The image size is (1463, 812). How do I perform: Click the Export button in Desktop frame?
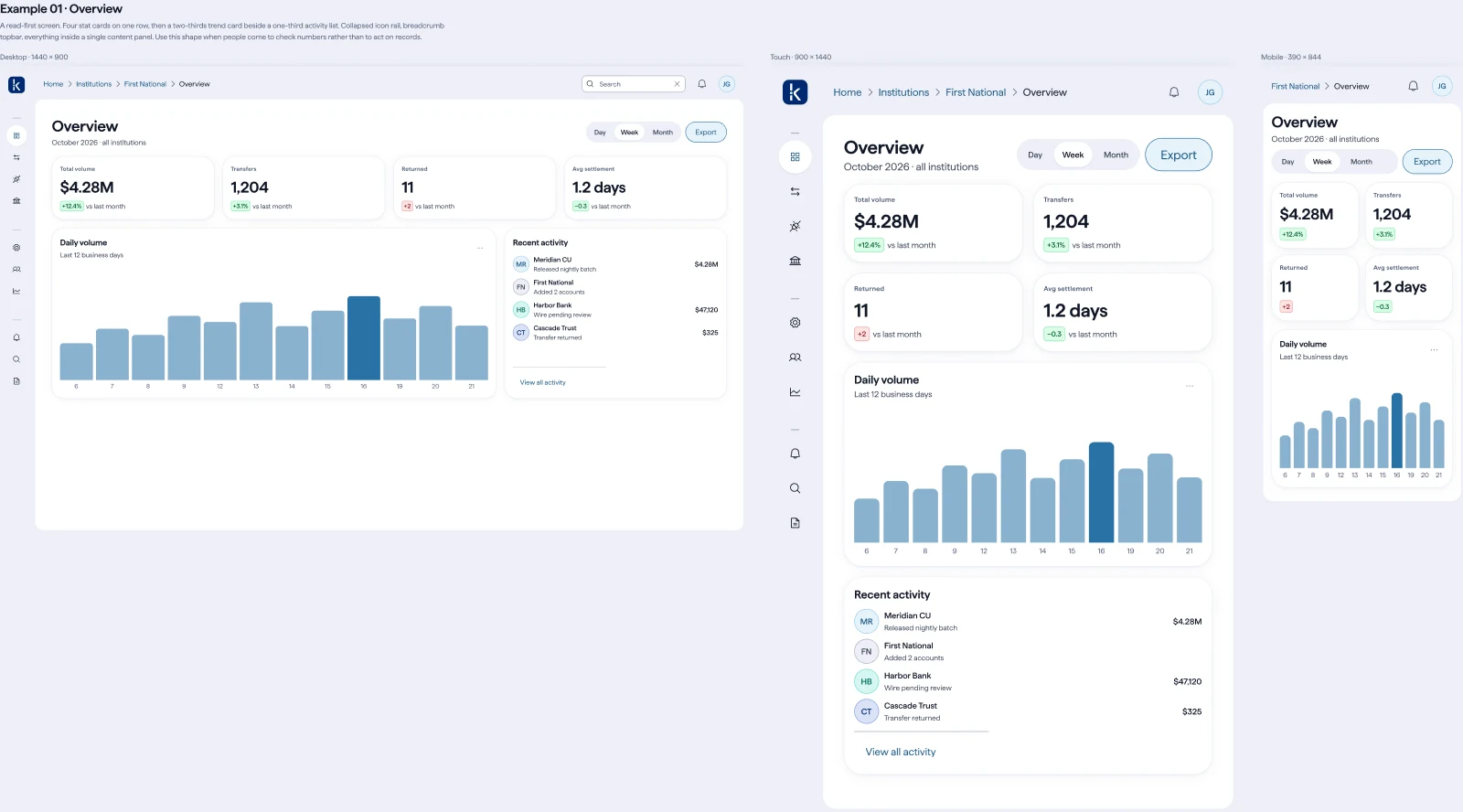click(x=706, y=133)
